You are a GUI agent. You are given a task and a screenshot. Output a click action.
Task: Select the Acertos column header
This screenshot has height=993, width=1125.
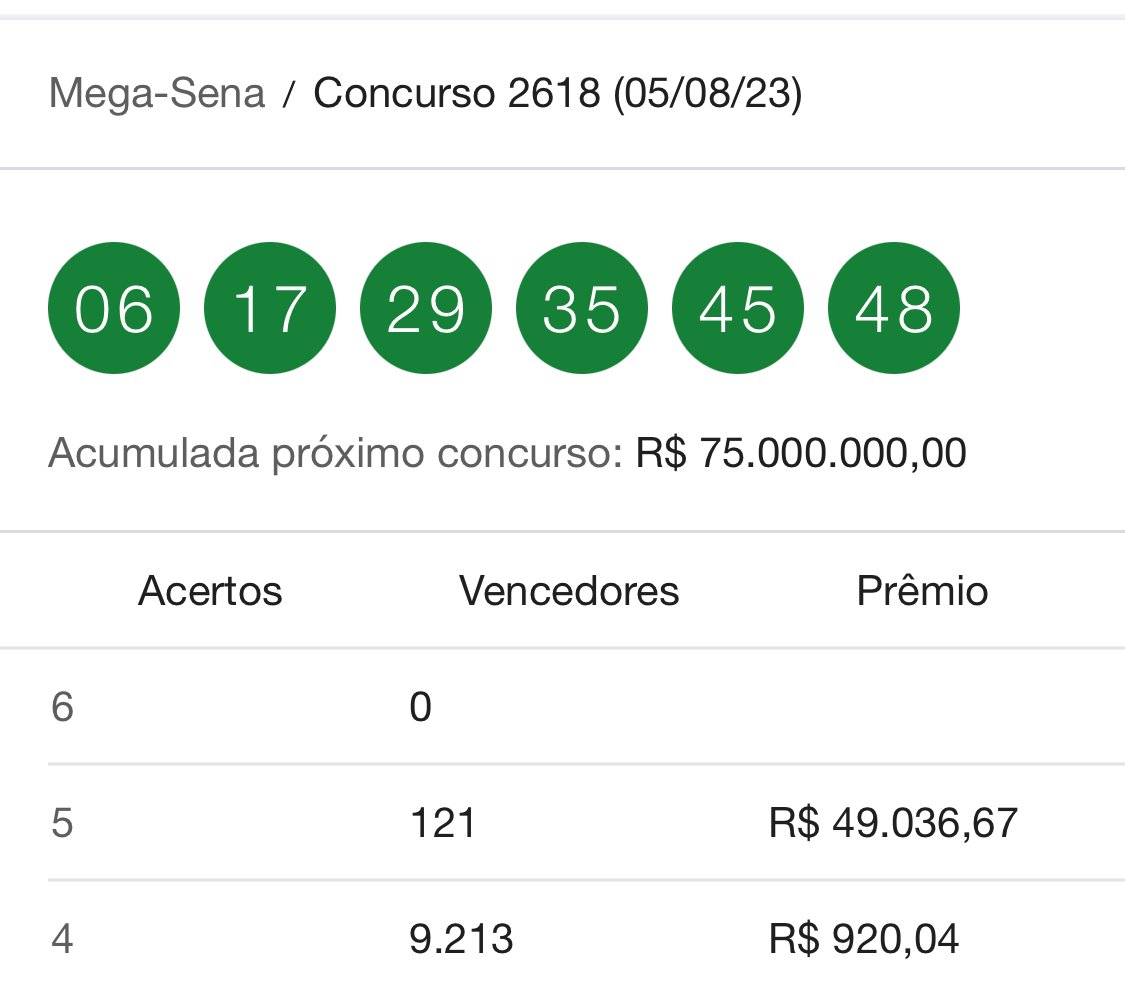[x=210, y=590]
